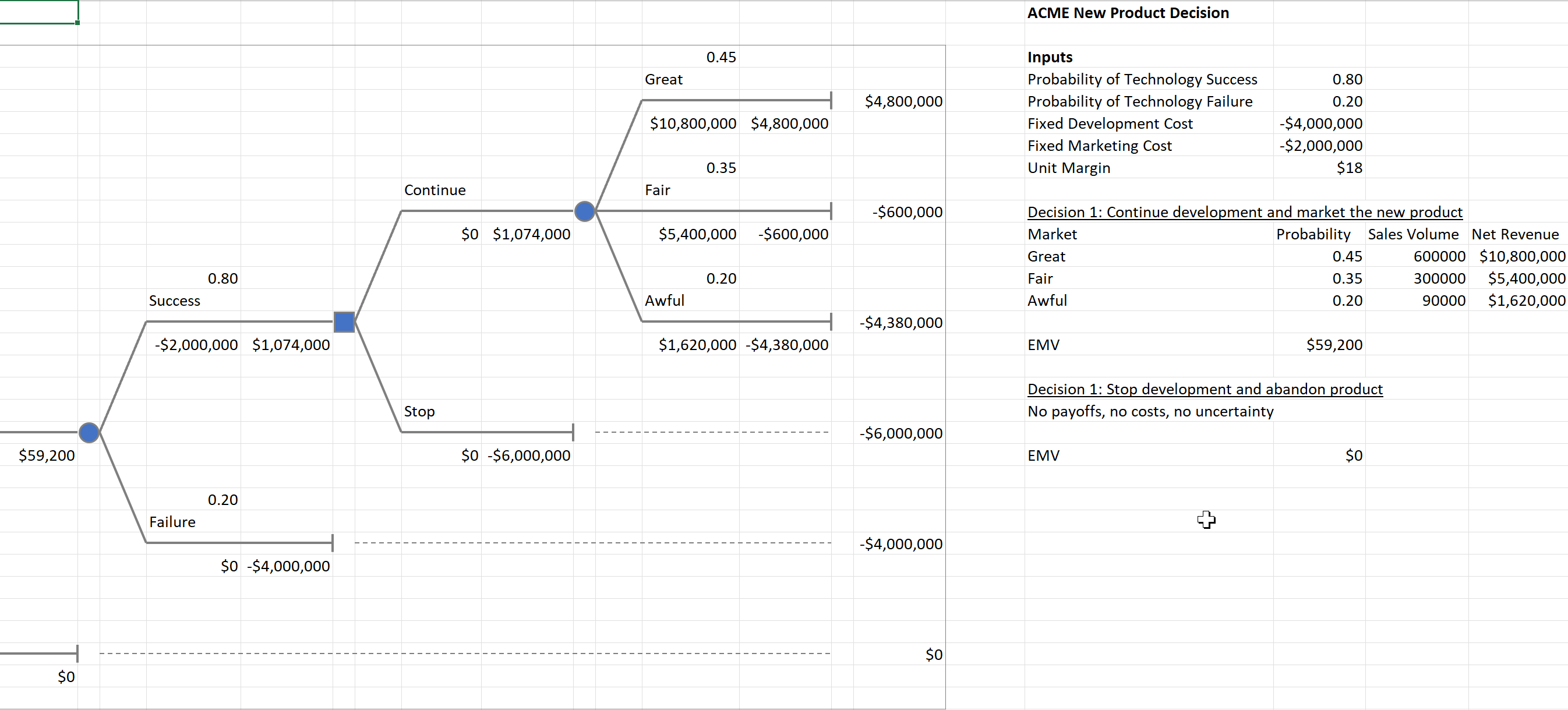The image size is (1568, 710).
Task: Click the ACME New Product Decision title cell
Action: point(1127,12)
